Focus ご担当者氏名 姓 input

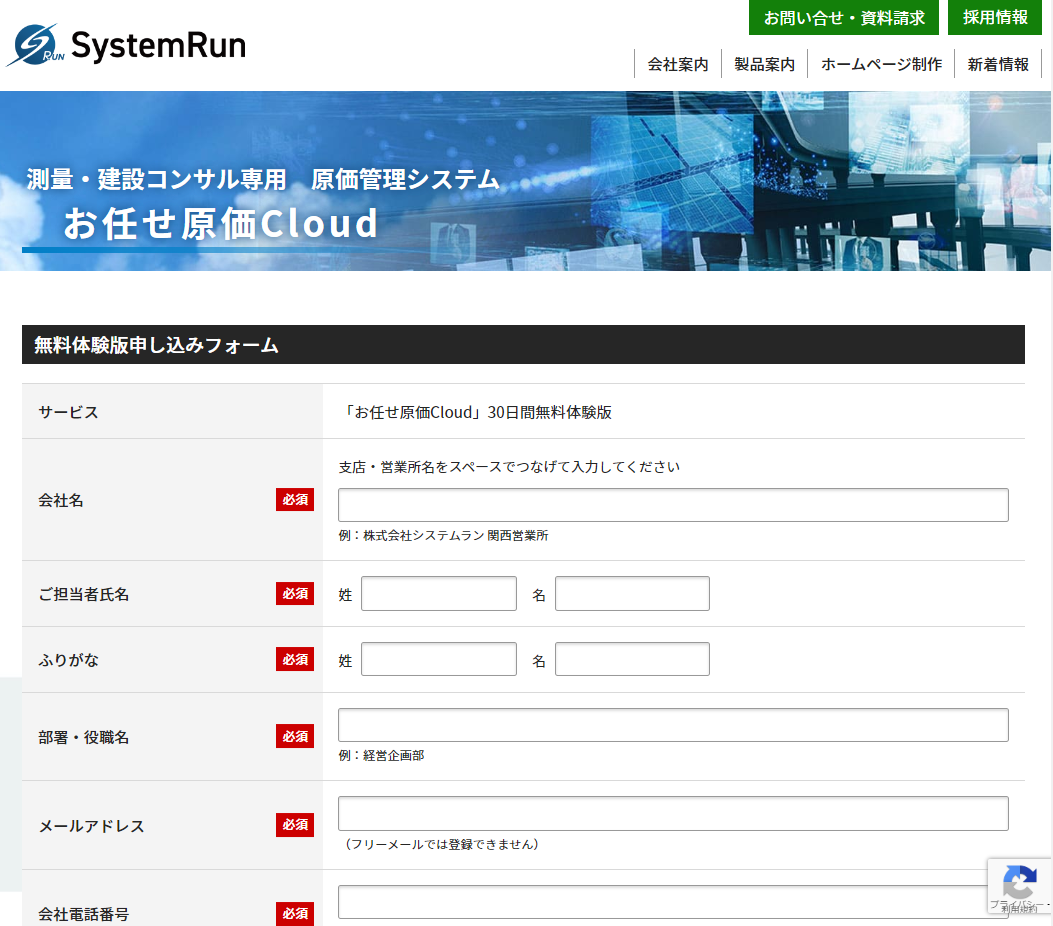(x=439, y=594)
